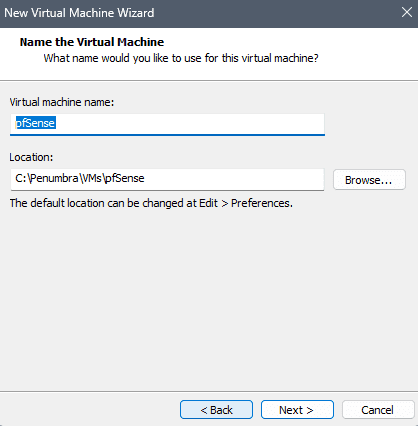The height and width of the screenshot is (426, 418).
Task: Click the Virtual machine name field containing pfSense
Action: [x=167, y=124]
